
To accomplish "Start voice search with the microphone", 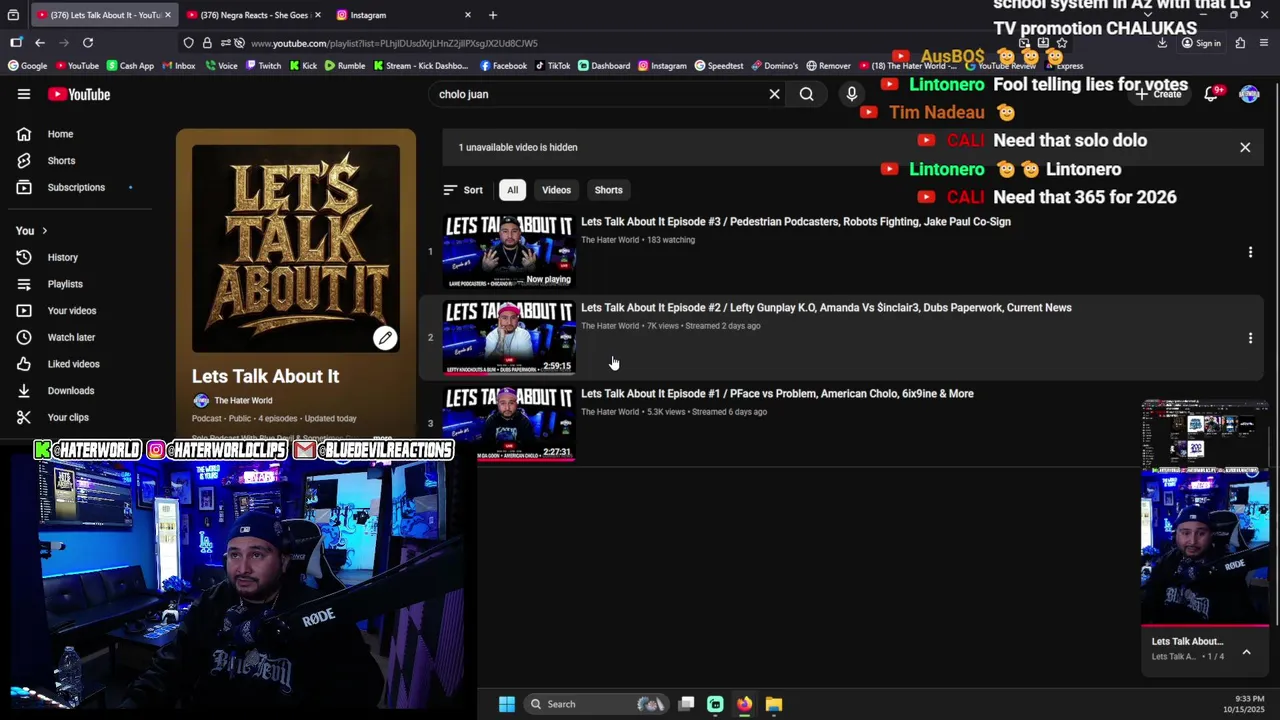I will [x=851, y=94].
